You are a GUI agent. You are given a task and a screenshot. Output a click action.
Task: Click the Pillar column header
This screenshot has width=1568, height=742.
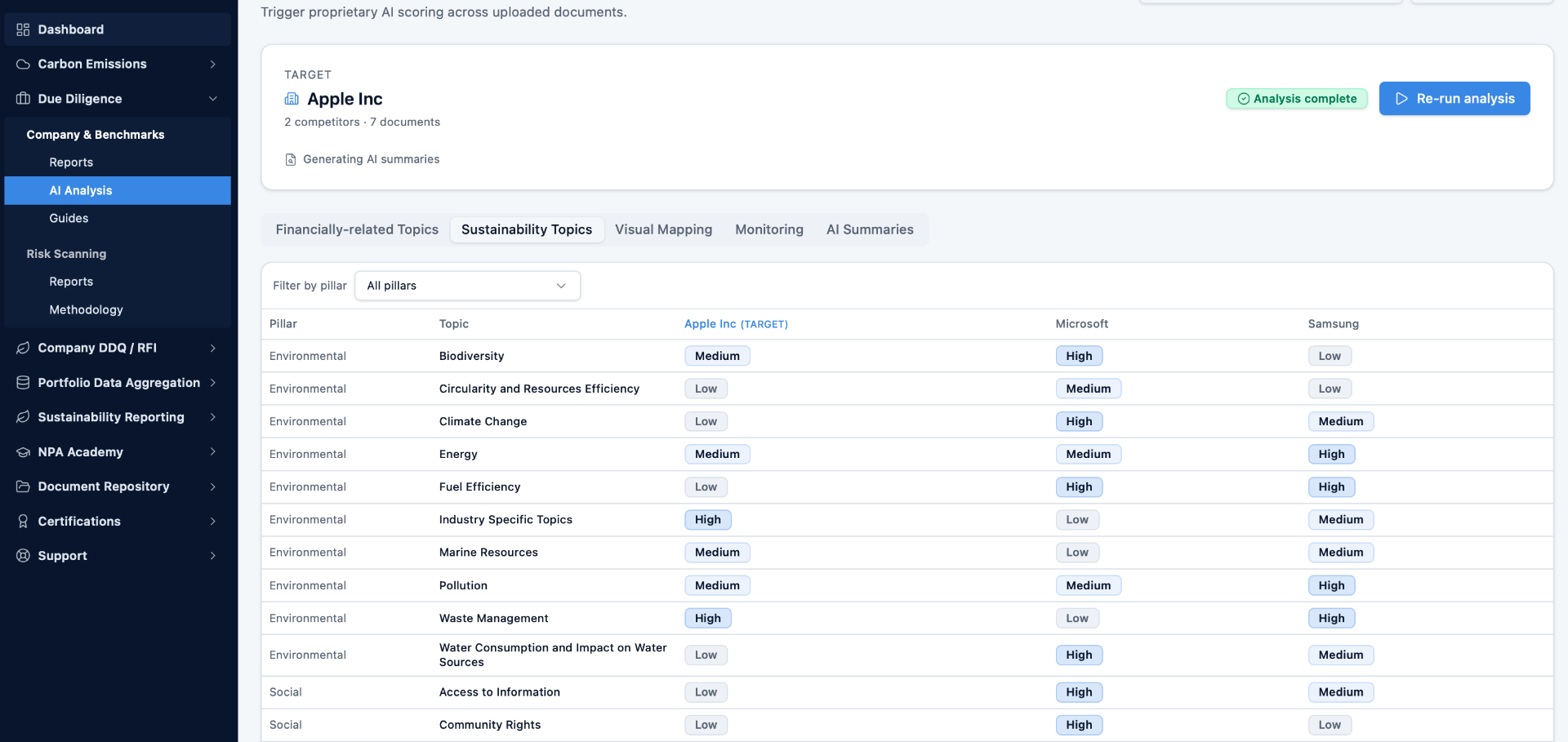tap(283, 324)
